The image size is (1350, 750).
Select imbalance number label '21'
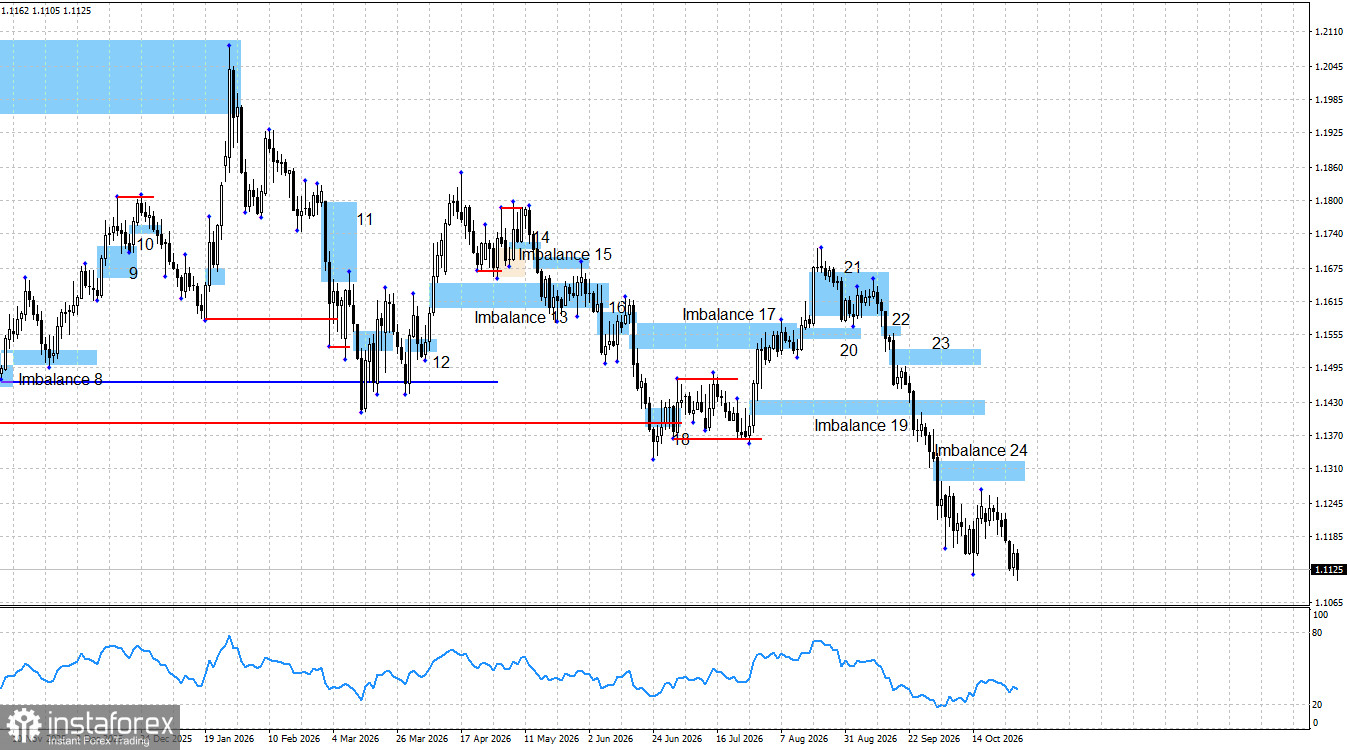click(x=852, y=267)
